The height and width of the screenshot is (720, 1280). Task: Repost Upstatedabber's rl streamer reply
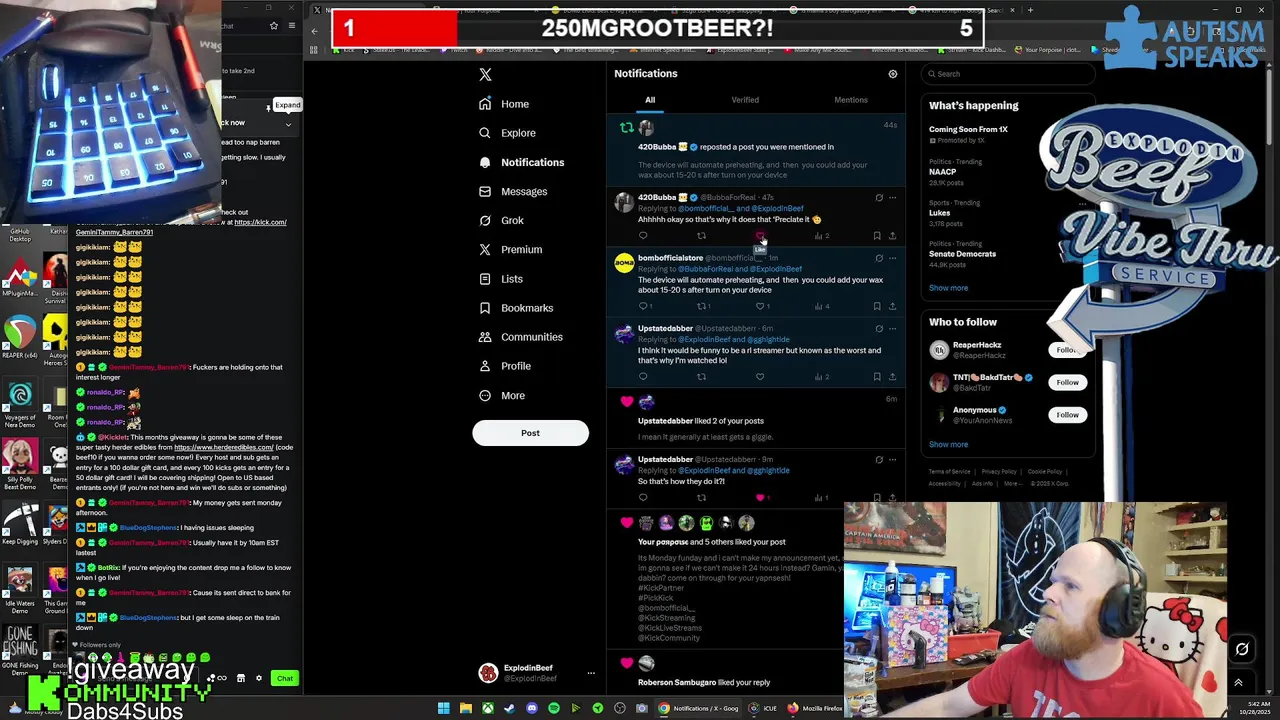pos(701,377)
